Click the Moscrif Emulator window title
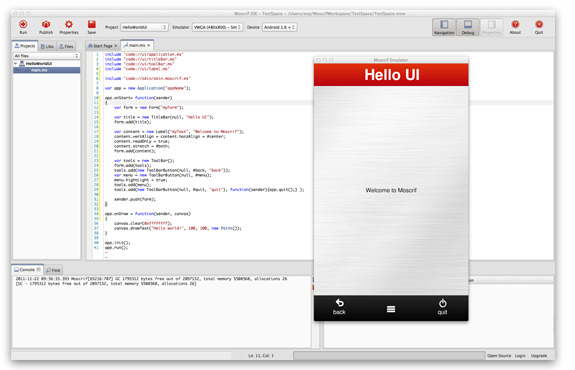Screen dimensions: 575x370 (x=391, y=60)
